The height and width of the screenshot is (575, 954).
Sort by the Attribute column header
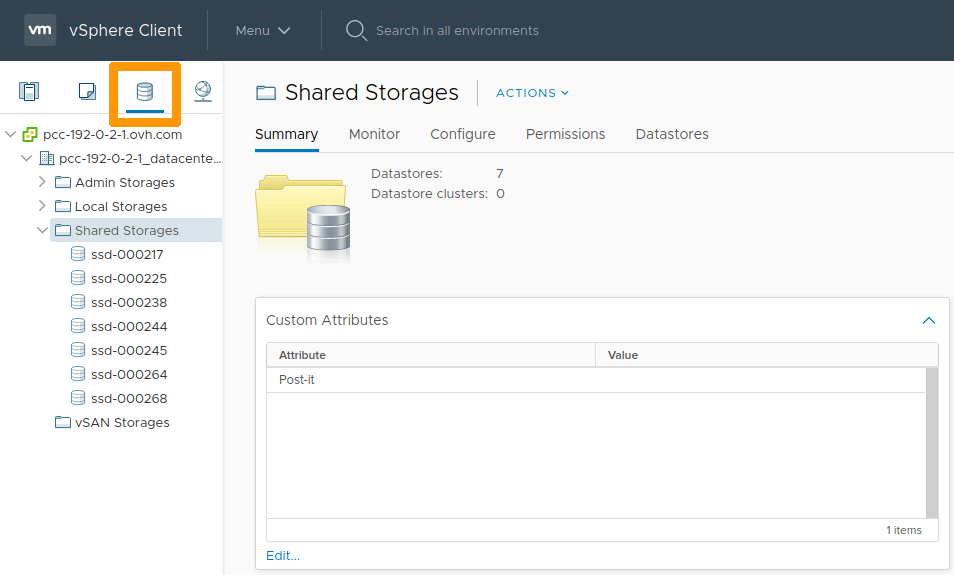point(431,355)
